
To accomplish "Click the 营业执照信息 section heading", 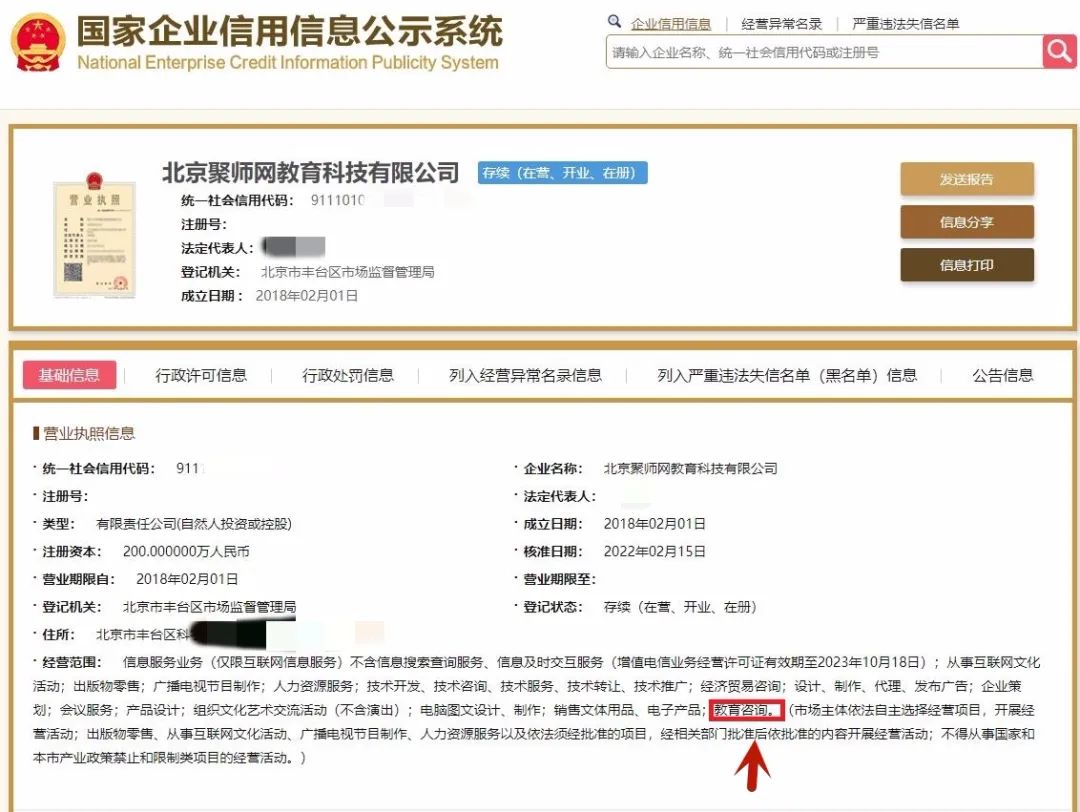I will tap(89, 433).
